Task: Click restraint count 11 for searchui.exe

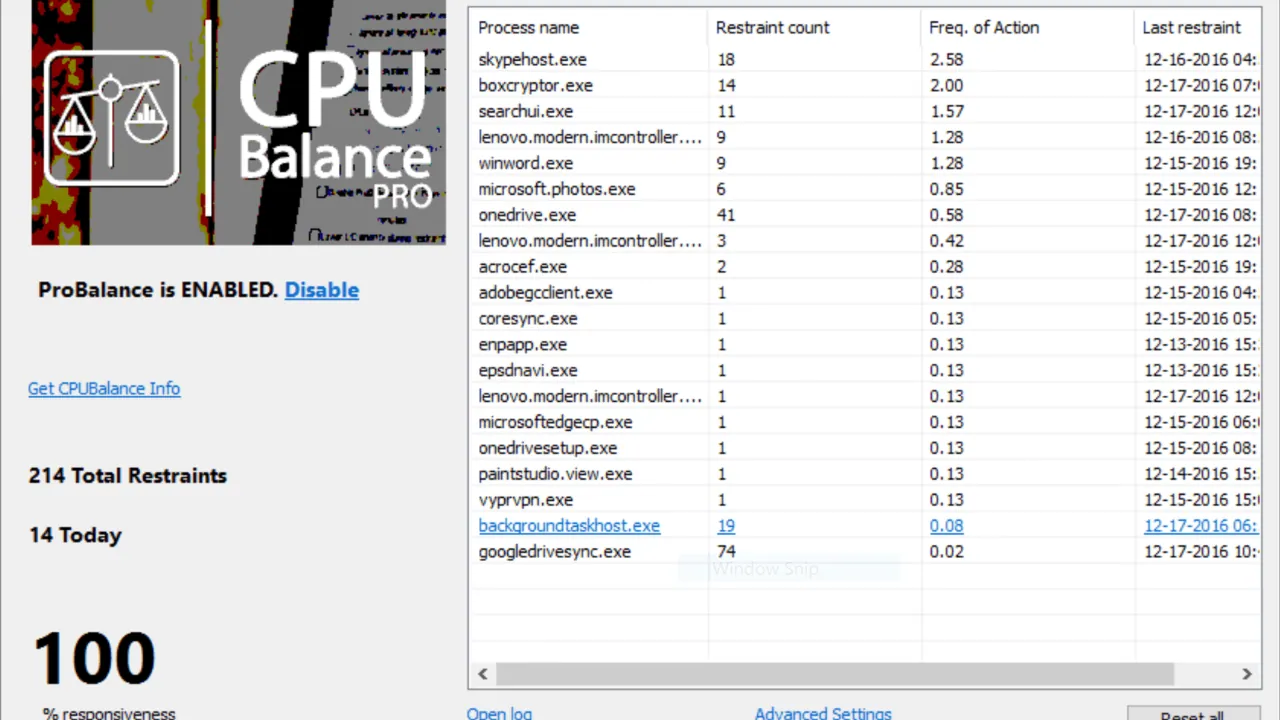Action: [x=726, y=112]
